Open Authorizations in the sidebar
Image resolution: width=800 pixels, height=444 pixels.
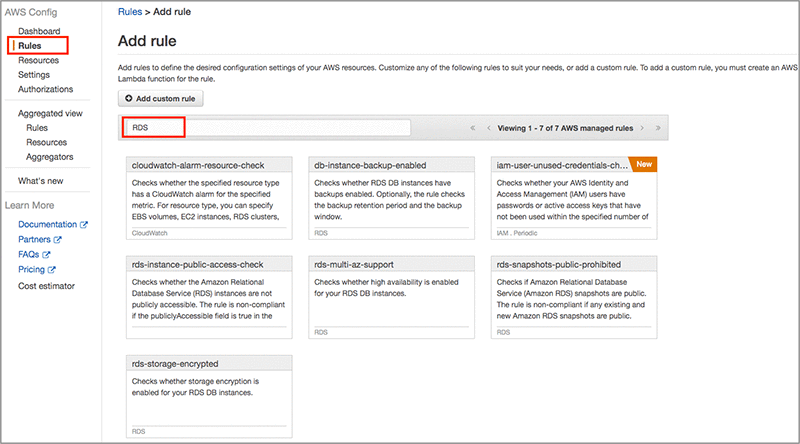click(x=45, y=89)
